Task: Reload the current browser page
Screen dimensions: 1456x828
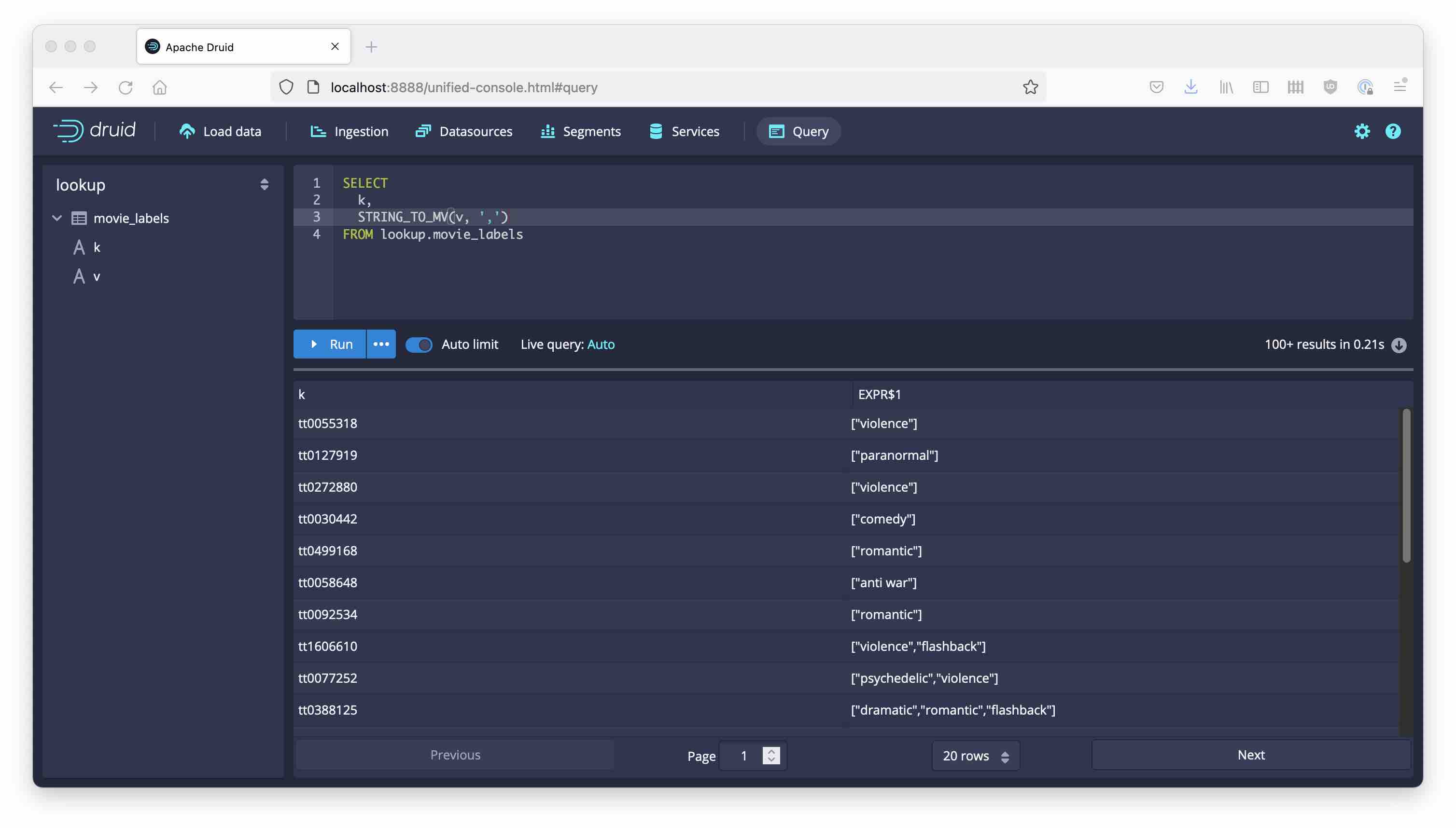Action: [x=125, y=87]
